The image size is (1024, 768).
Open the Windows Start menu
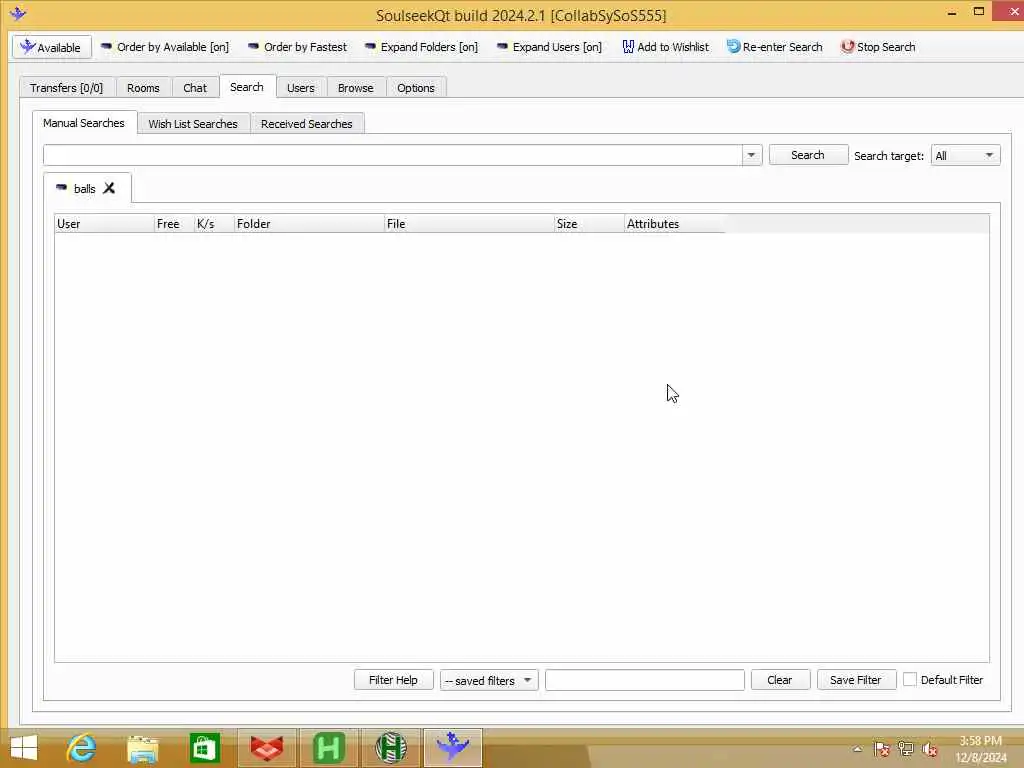24,748
